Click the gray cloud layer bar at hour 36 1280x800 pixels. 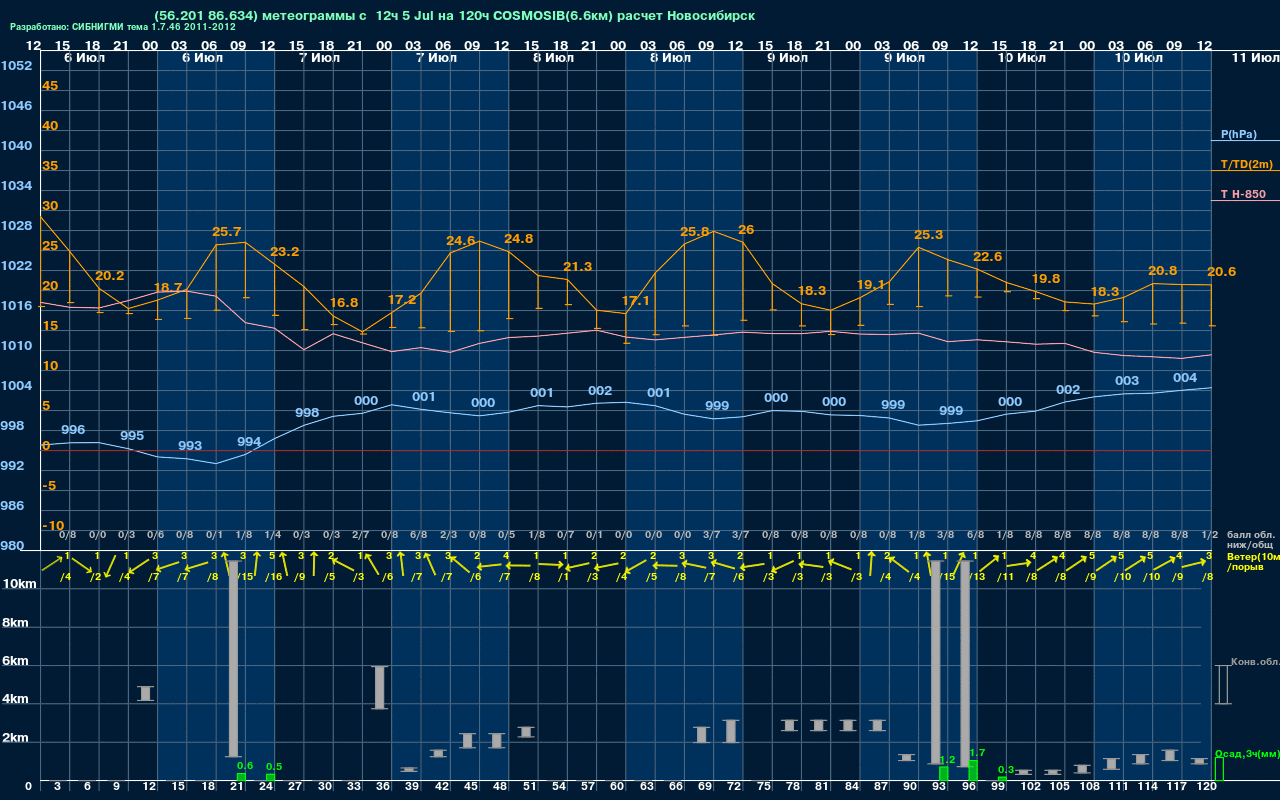pyautogui.click(x=380, y=688)
